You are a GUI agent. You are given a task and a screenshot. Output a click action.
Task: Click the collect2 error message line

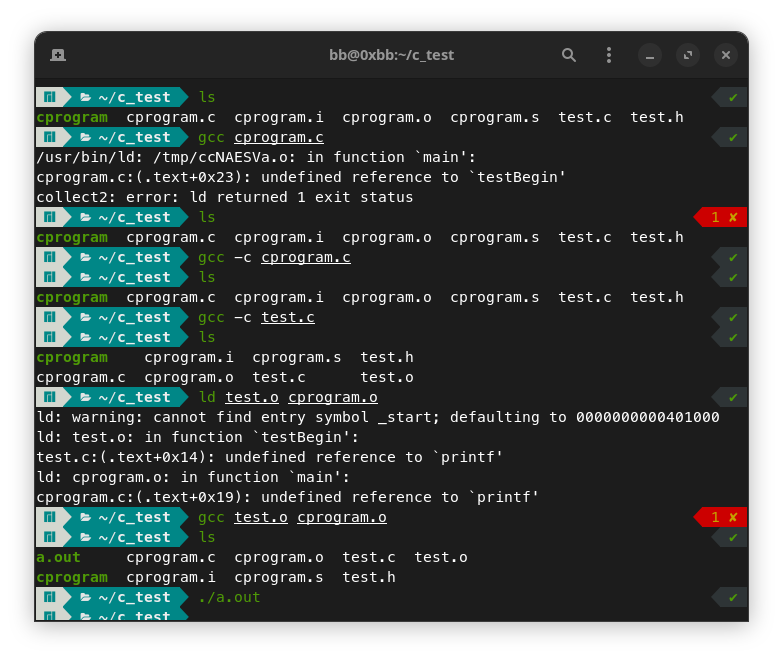pos(224,197)
